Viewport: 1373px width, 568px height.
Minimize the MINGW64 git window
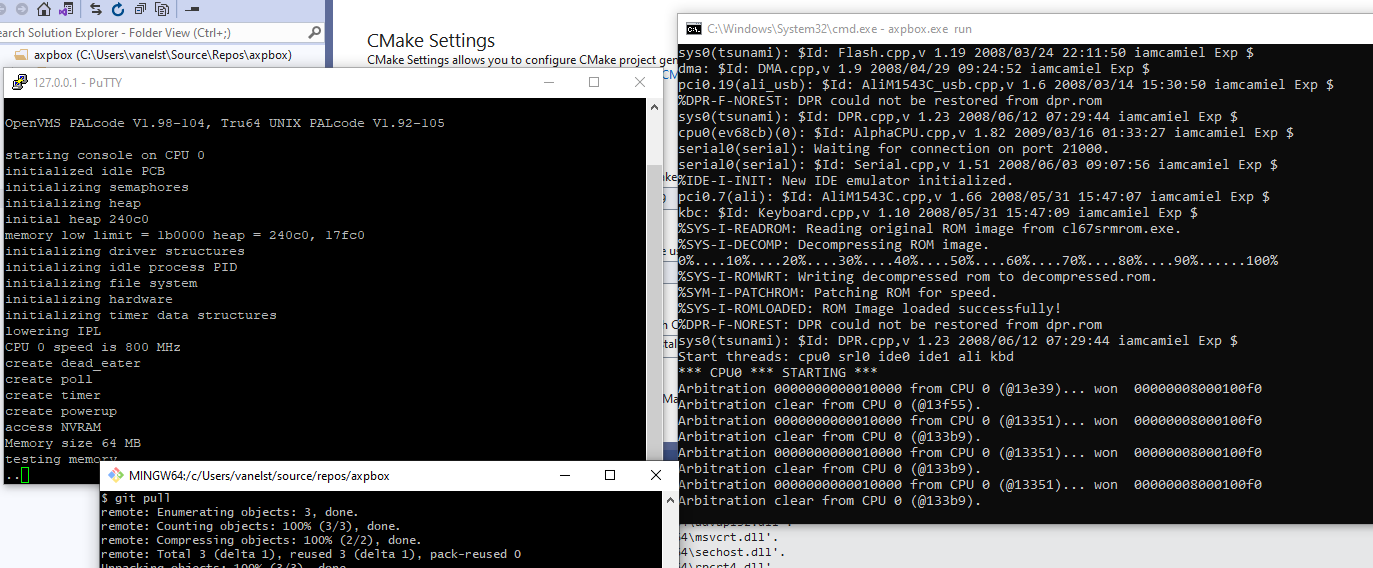pos(563,475)
